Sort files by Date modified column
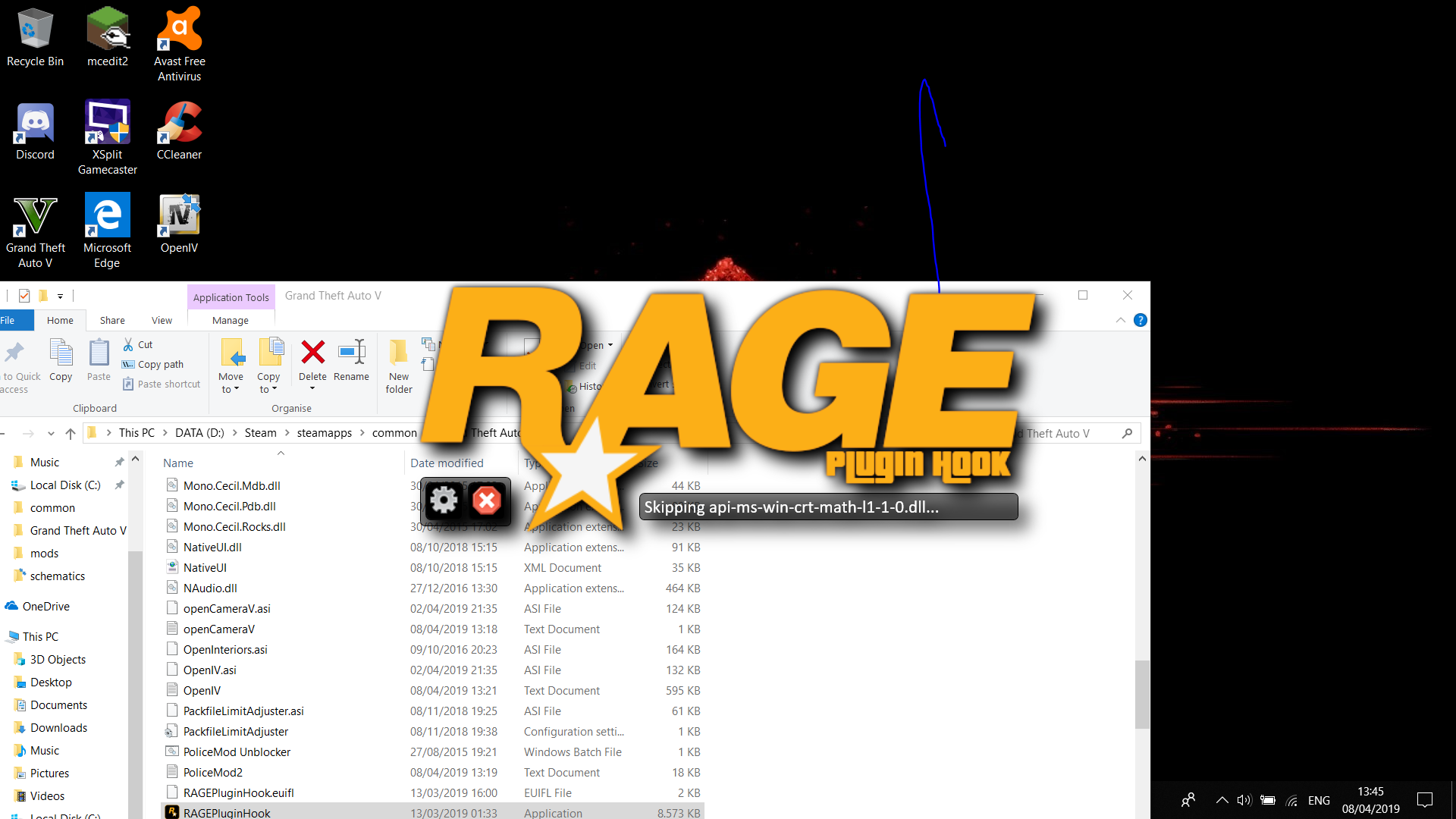 click(x=447, y=463)
